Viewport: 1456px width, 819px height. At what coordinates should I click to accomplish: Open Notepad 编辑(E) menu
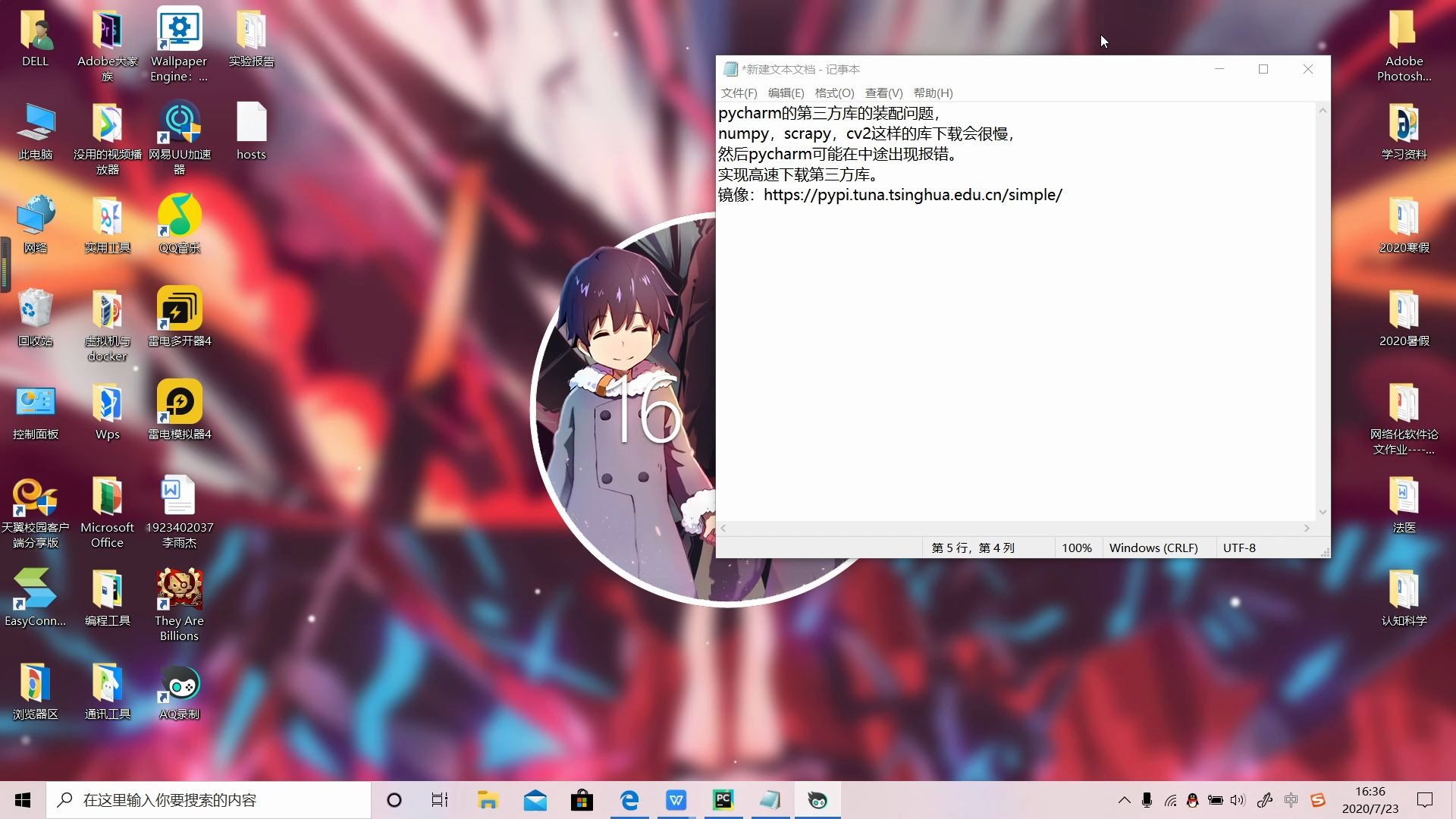786,93
